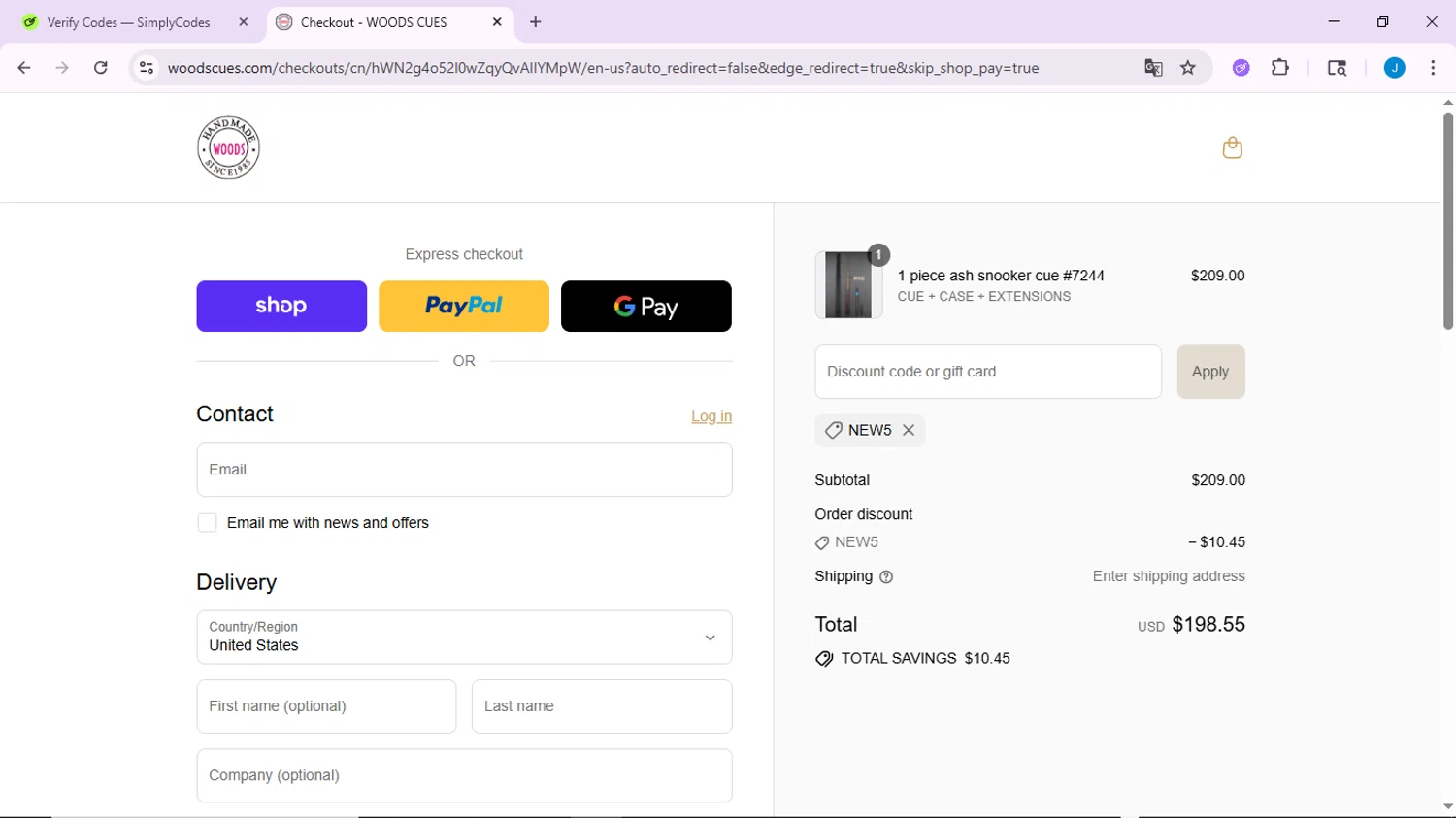Click the Apply discount button
Screen dimensions: 1456x818
pos(1210,372)
